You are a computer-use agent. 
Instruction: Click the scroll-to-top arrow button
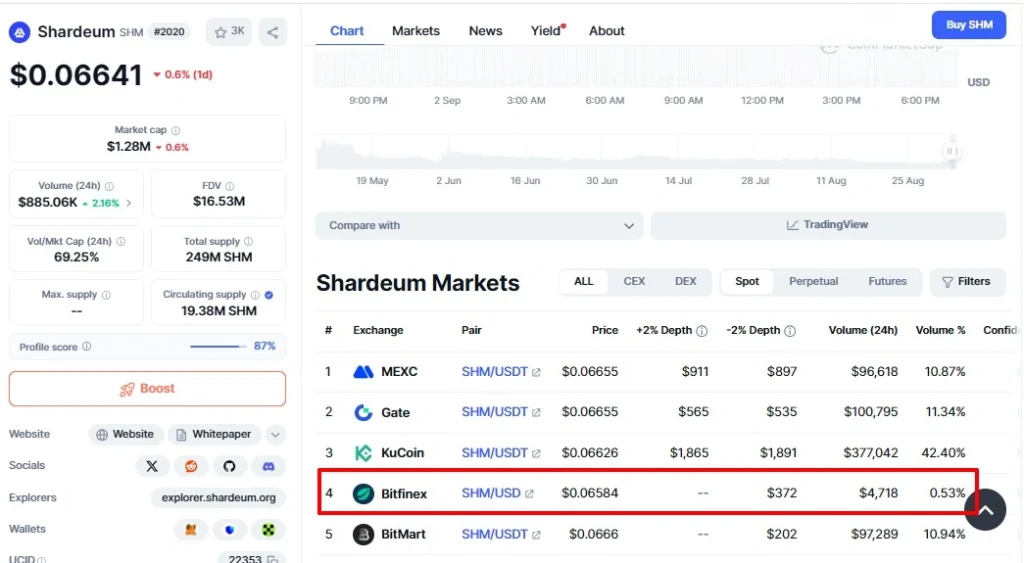click(985, 510)
